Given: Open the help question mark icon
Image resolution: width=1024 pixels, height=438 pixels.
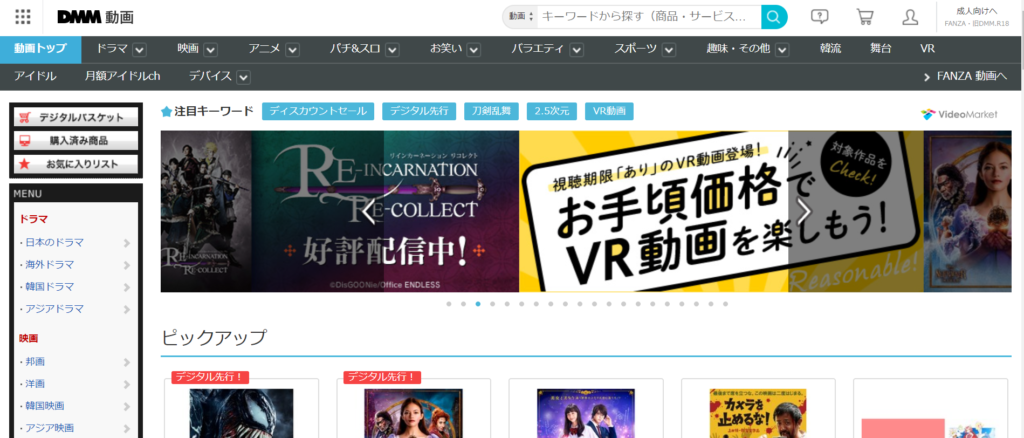Looking at the screenshot, I should pyautogui.click(x=820, y=17).
